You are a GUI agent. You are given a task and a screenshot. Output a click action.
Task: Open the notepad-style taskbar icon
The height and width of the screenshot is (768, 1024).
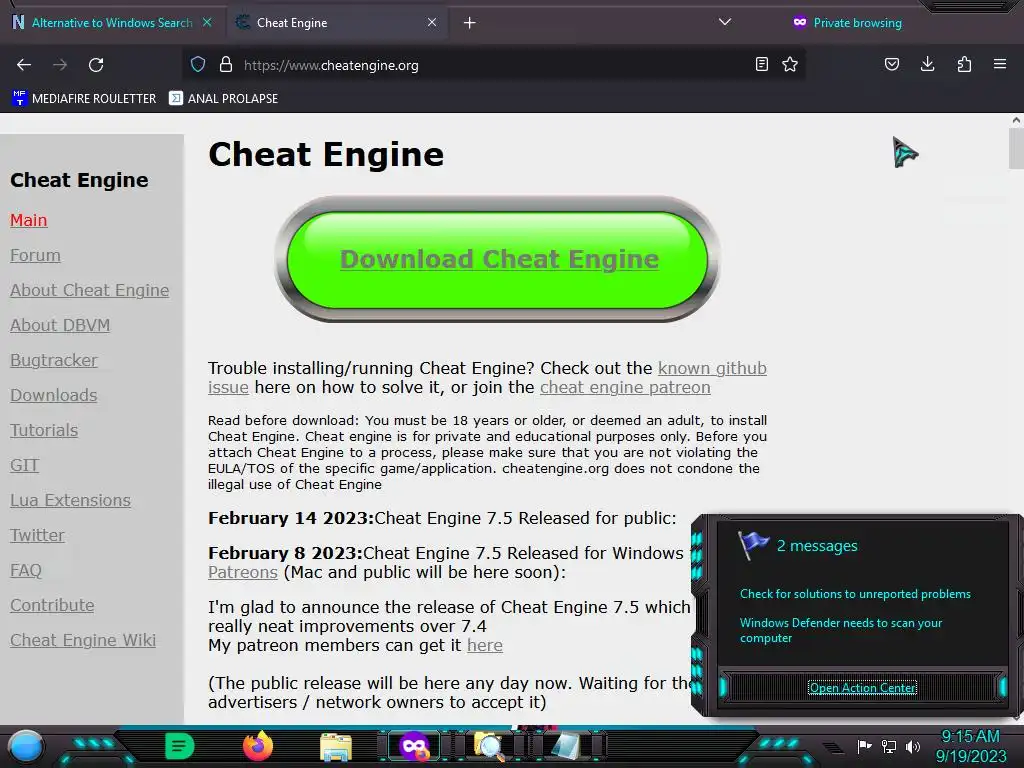[566, 747]
